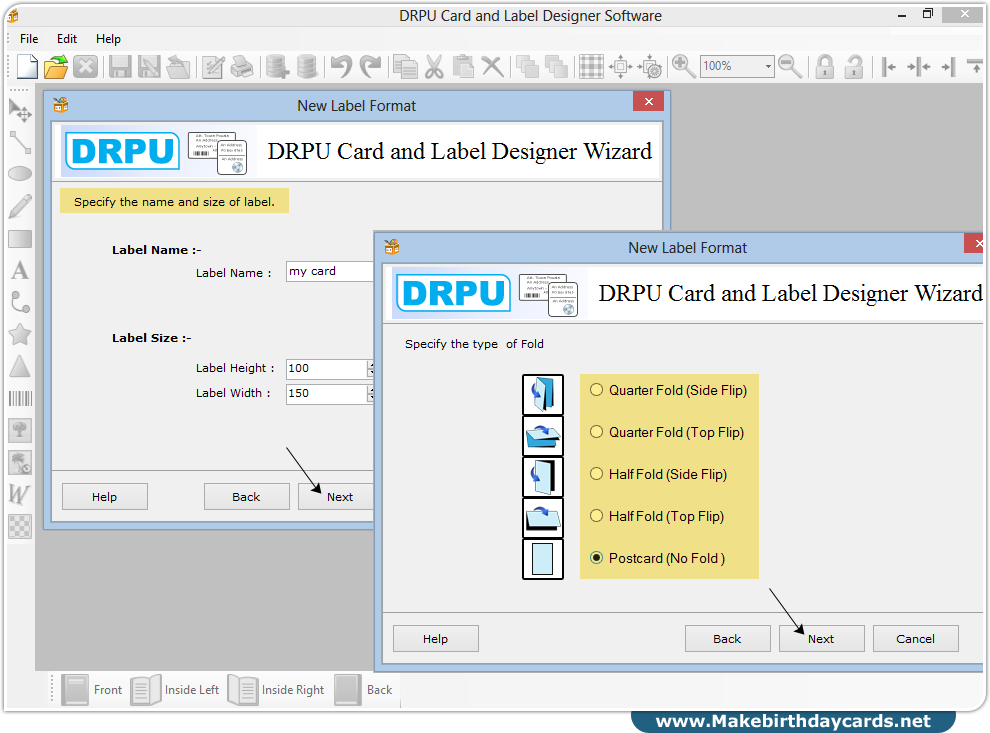Viewport: 990px width, 733px height.
Task: Close the label size dialog window
Action: (648, 102)
